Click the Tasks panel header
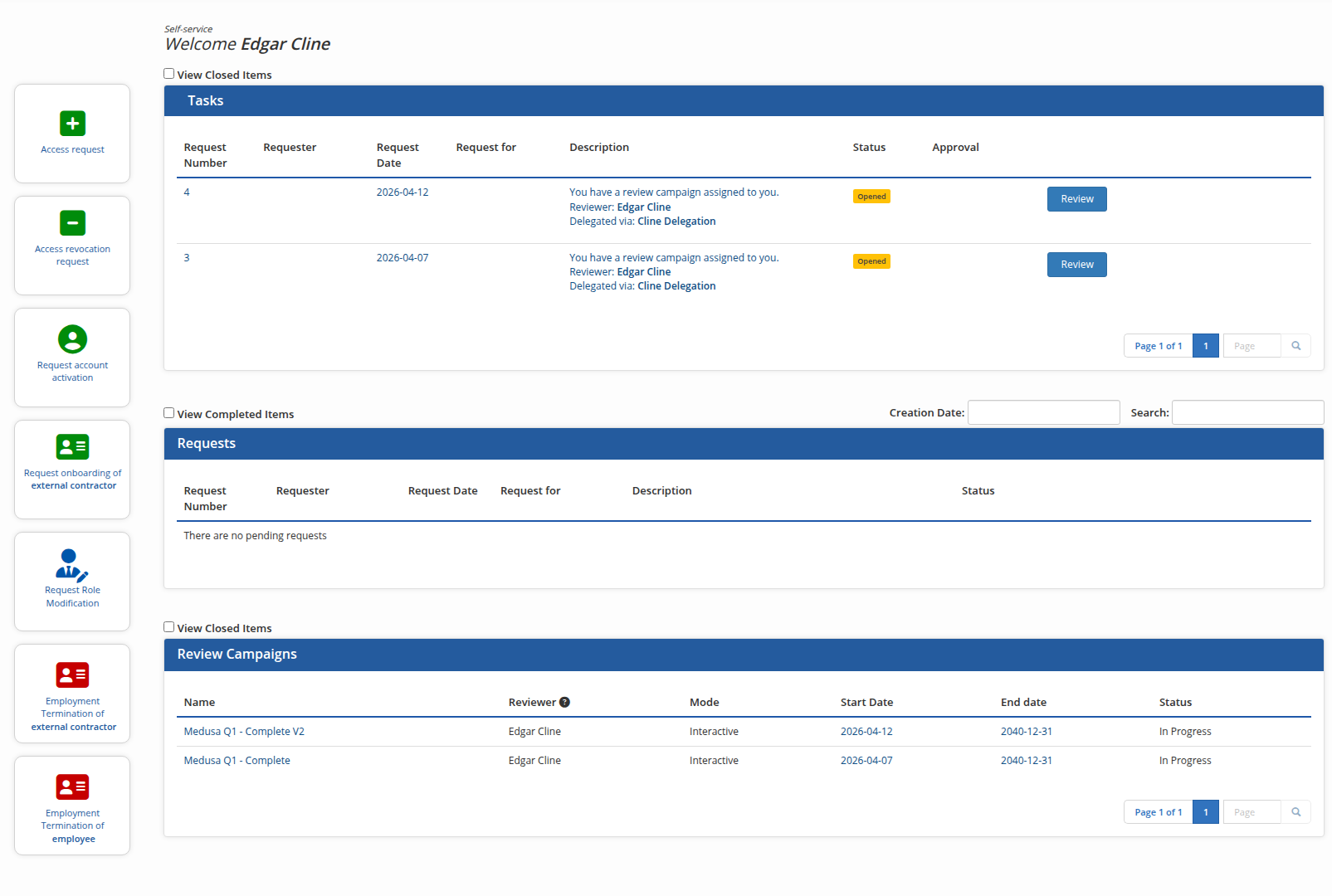The width and height of the screenshot is (1332, 896). click(744, 100)
